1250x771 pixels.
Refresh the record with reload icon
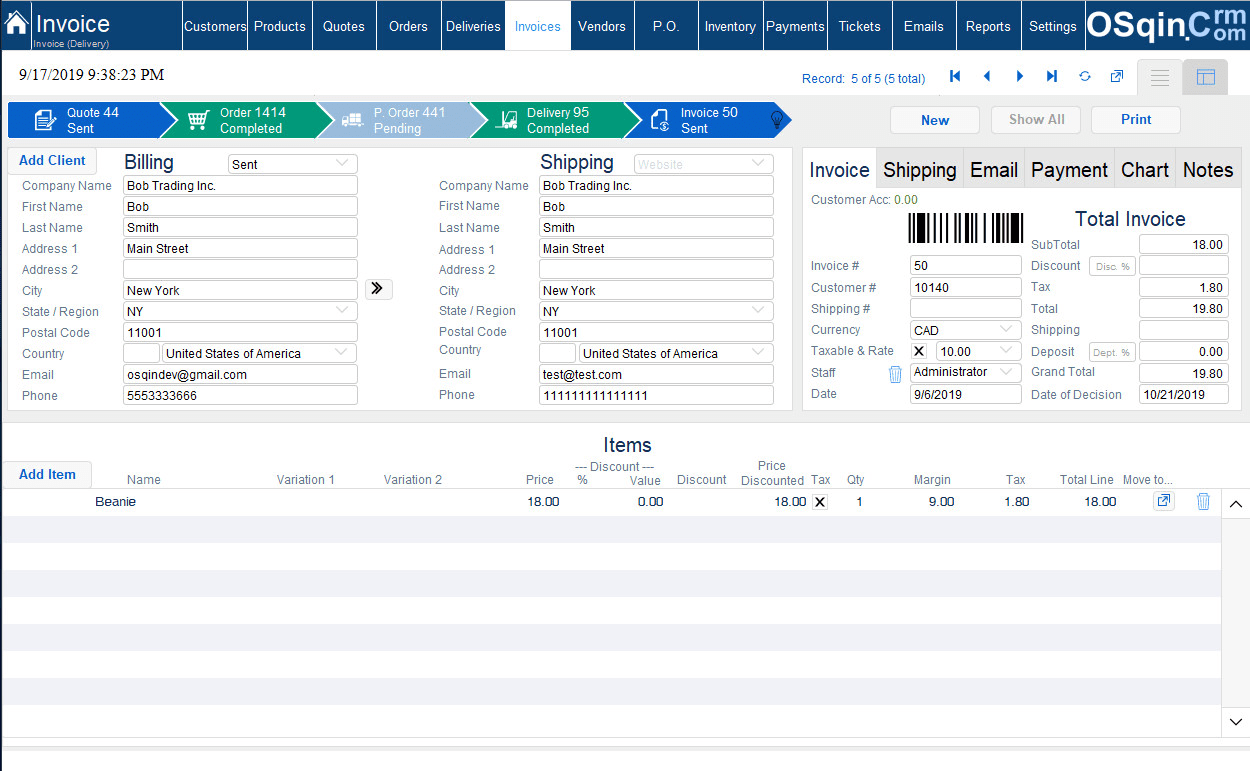click(x=1085, y=77)
